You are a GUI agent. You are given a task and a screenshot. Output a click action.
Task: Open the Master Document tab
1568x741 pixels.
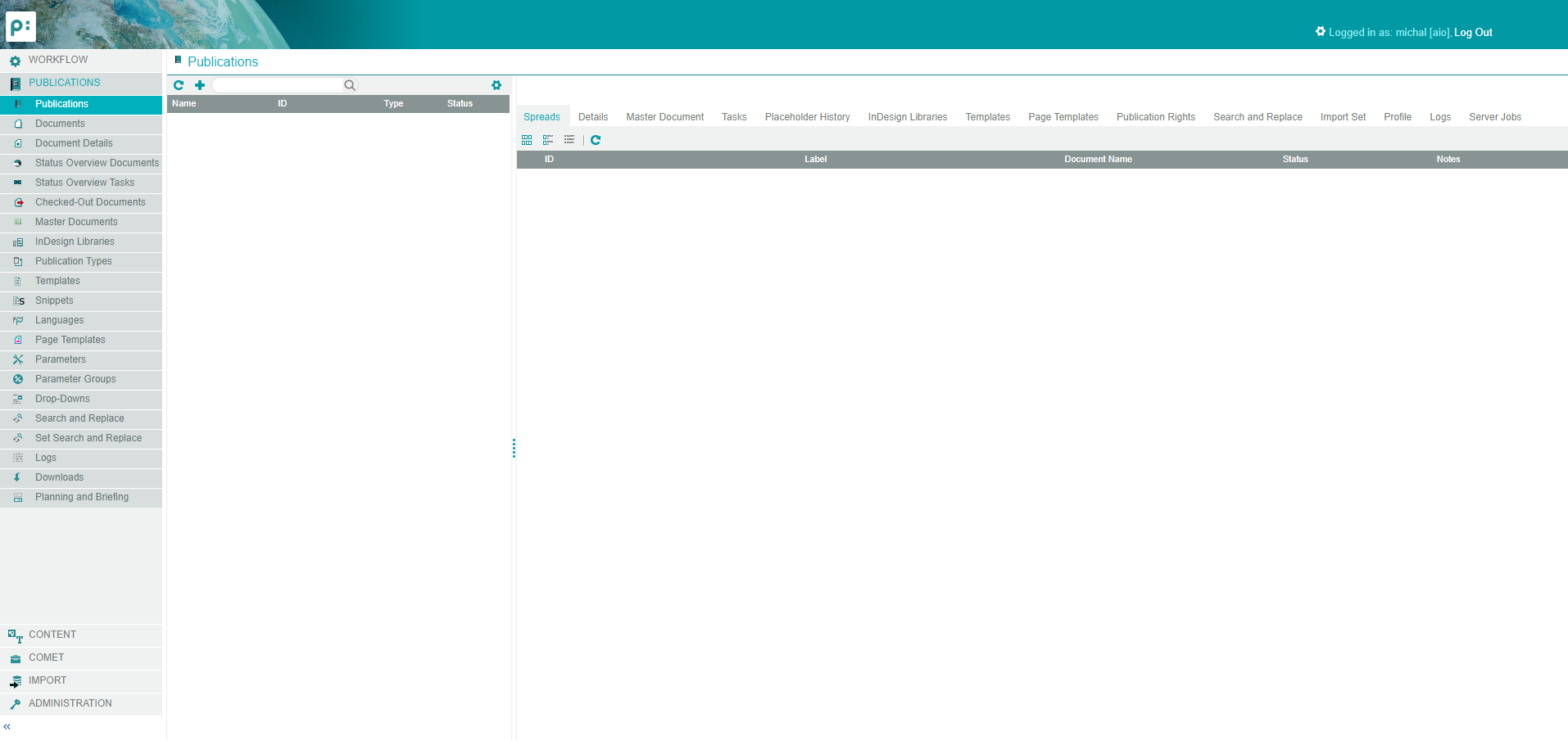[x=664, y=117]
